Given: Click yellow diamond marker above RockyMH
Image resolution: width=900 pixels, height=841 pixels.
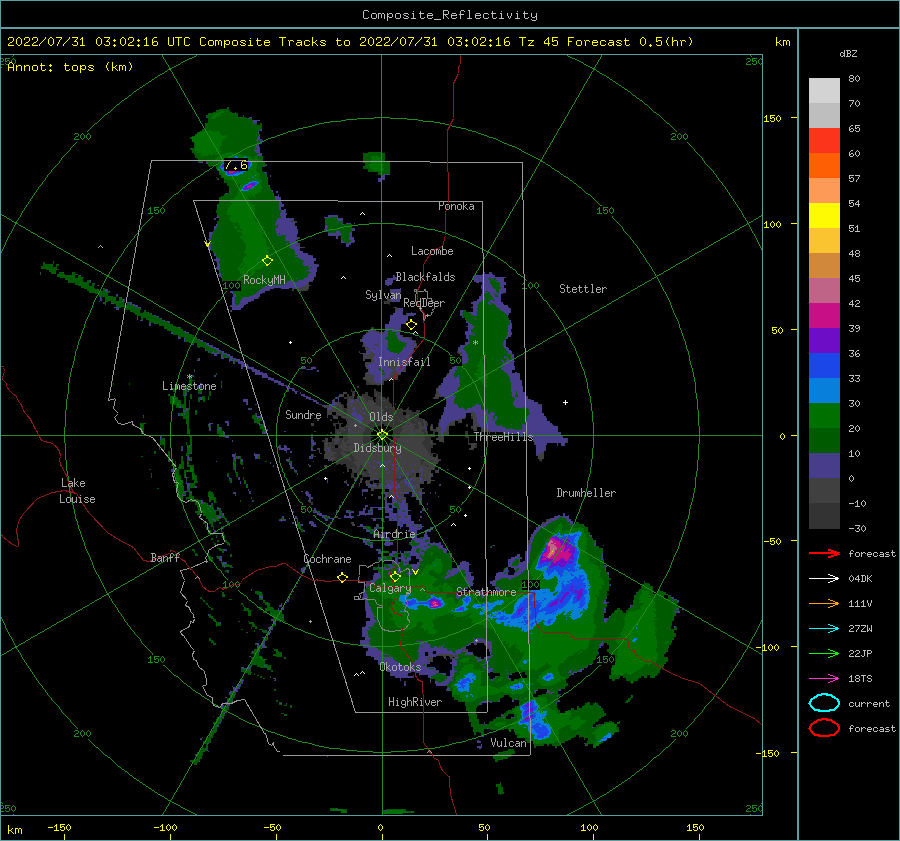Looking at the screenshot, I should point(267,261).
